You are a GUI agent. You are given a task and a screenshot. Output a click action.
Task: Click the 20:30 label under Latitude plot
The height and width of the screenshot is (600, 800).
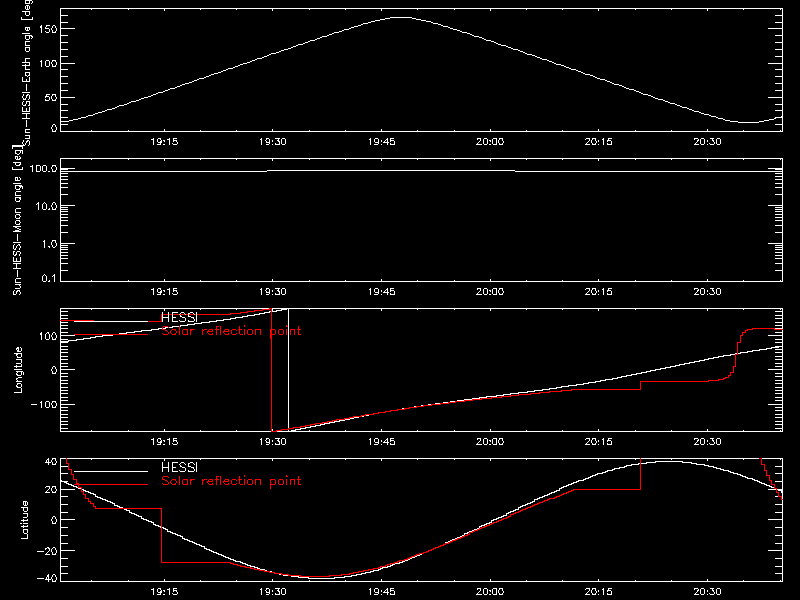click(x=707, y=591)
